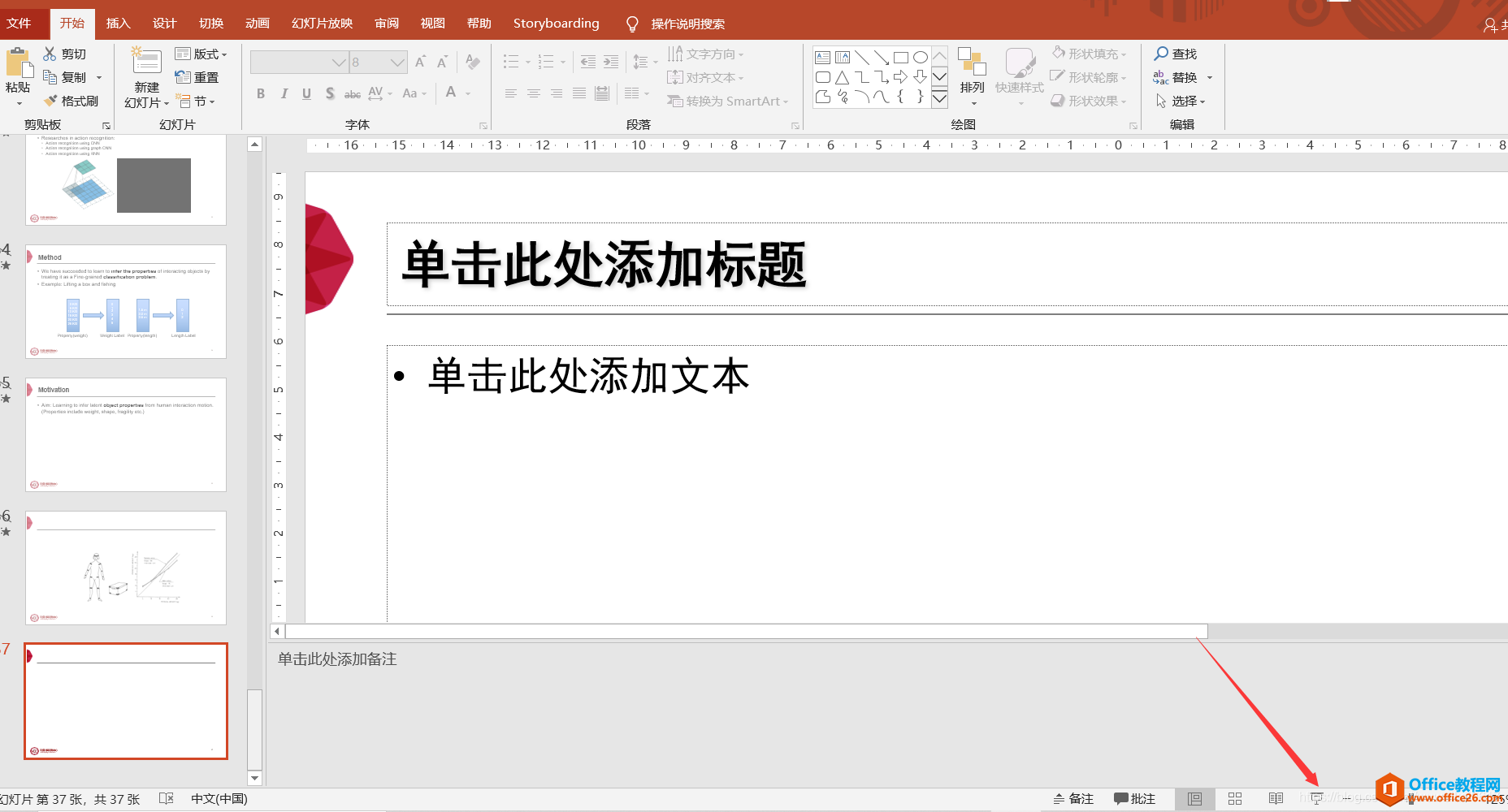Image resolution: width=1508 pixels, height=812 pixels.
Task: Click the spell check icon in status bar
Action: tap(167, 799)
